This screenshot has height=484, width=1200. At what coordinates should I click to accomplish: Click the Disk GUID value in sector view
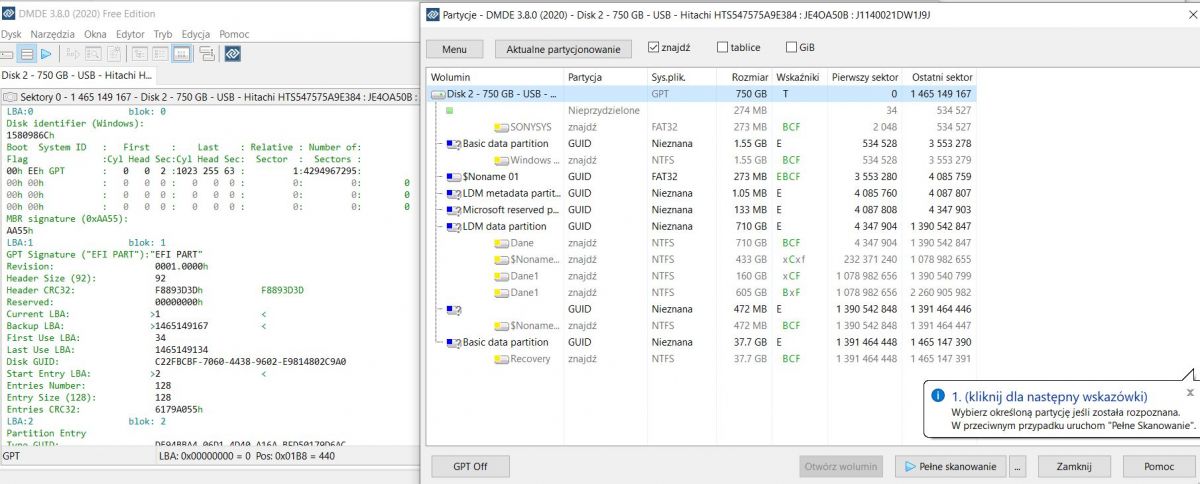click(250, 361)
